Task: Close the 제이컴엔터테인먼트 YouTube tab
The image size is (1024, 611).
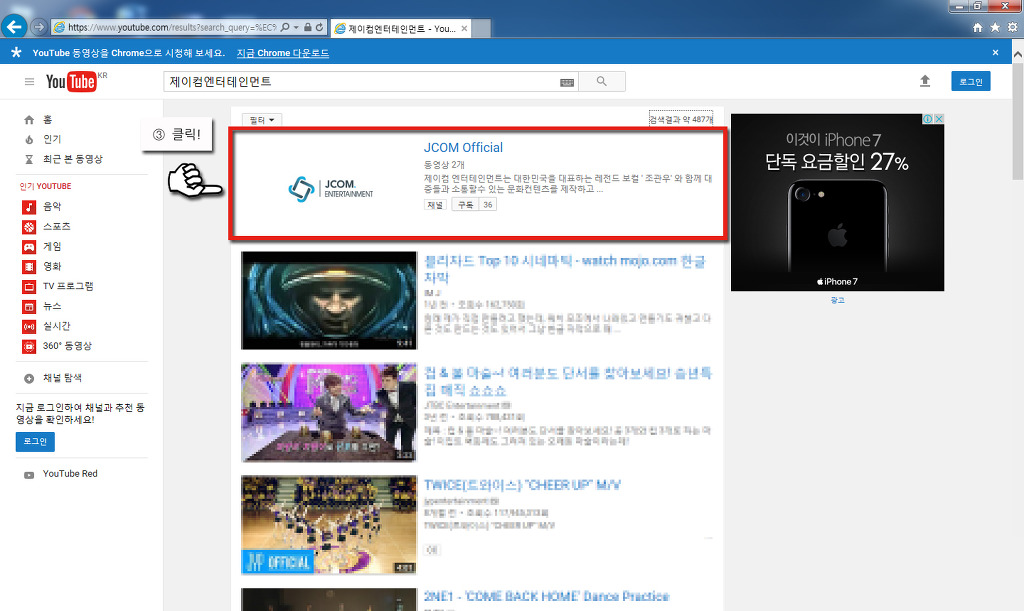Action: 464,29
